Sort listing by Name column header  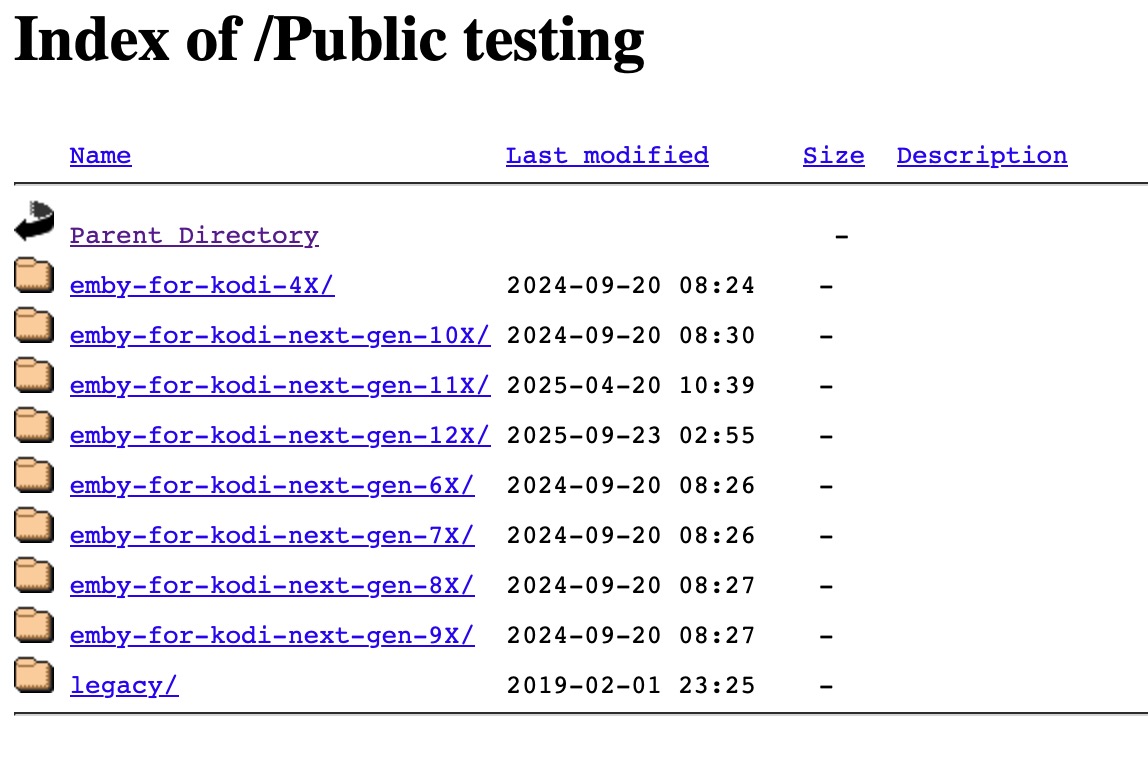(x=100, y=156)
